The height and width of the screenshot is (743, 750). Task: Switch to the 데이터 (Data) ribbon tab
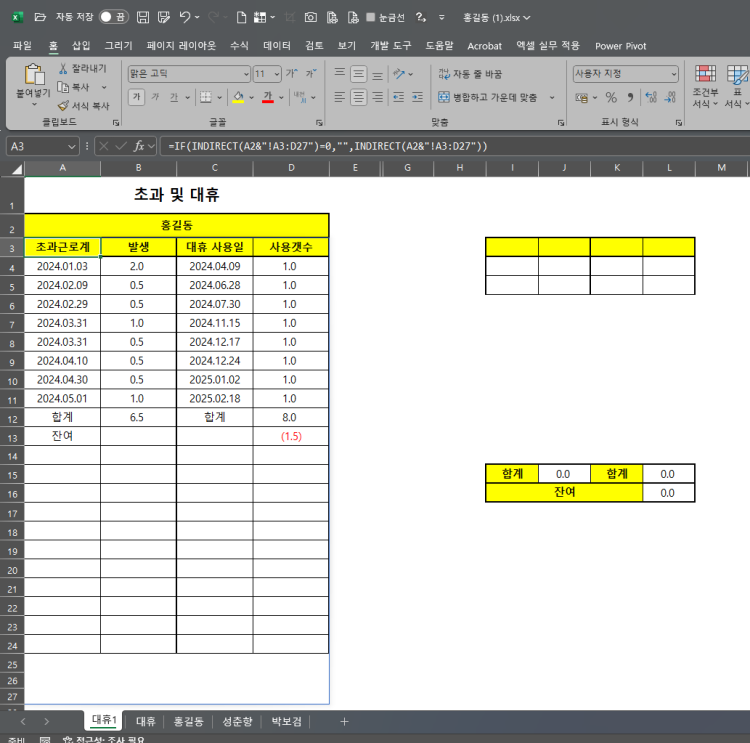[277, 46]
